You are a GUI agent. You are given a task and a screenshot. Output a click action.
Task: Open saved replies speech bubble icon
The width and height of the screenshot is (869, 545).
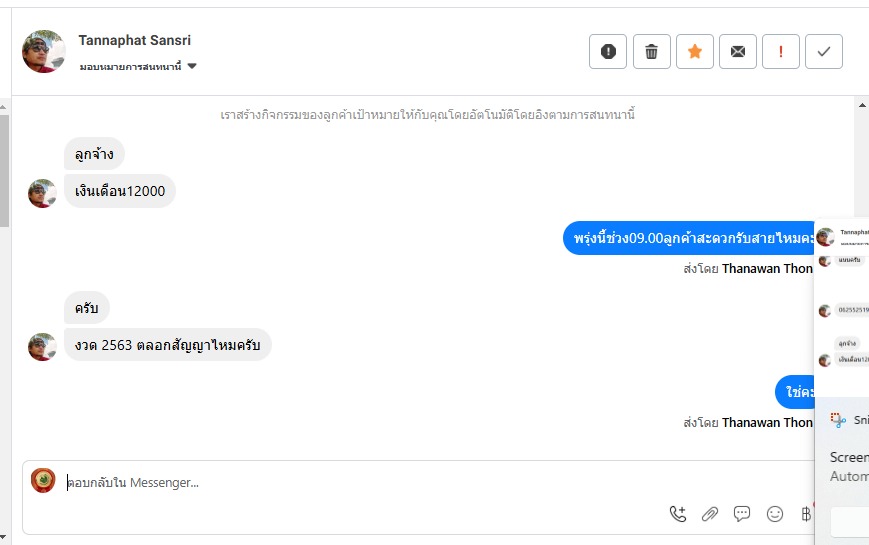[742, 514]
